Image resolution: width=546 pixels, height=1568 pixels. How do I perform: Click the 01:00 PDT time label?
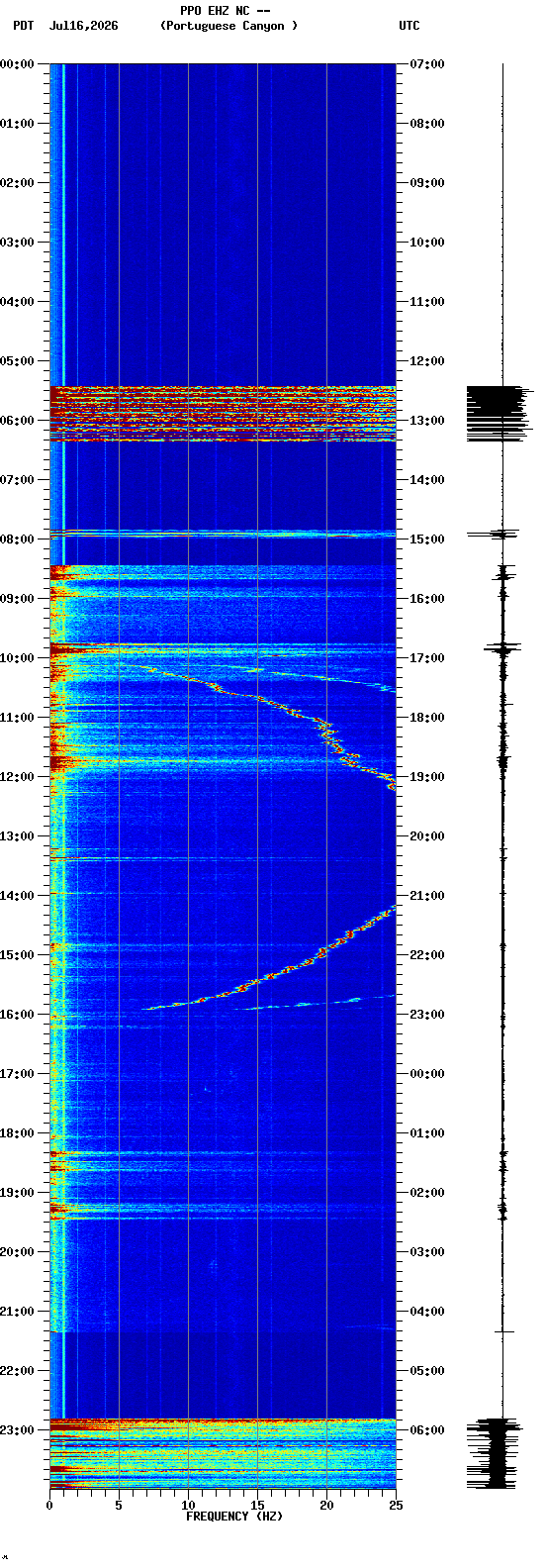[17, 124]
